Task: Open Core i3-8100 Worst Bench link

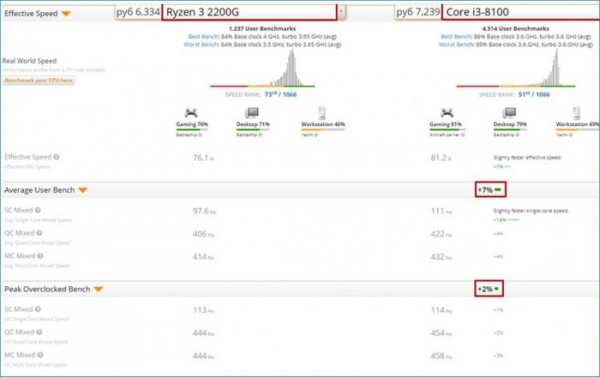Action: pos(457,45)
